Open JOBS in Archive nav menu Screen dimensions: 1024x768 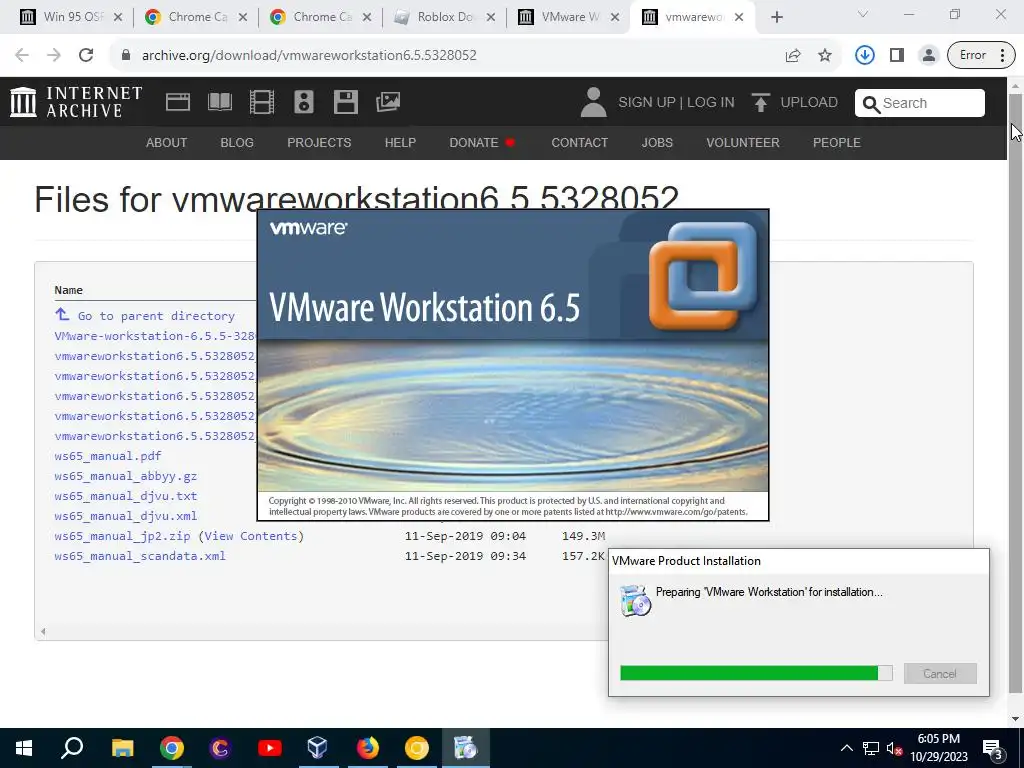click(657, 142)
